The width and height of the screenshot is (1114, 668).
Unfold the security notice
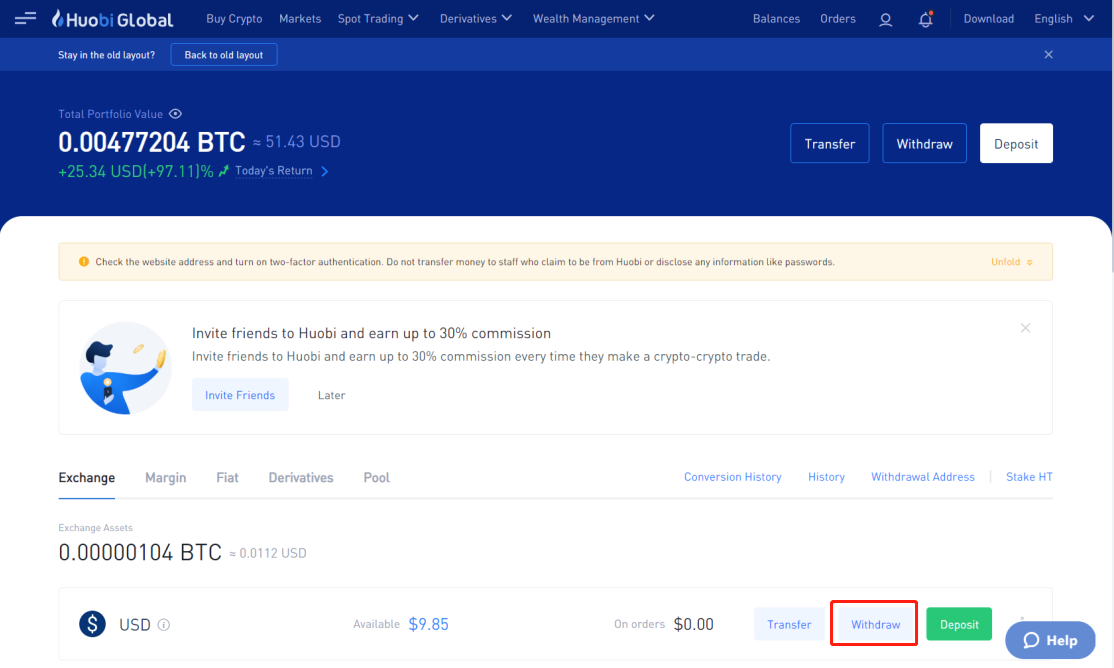pos(1012,262)
